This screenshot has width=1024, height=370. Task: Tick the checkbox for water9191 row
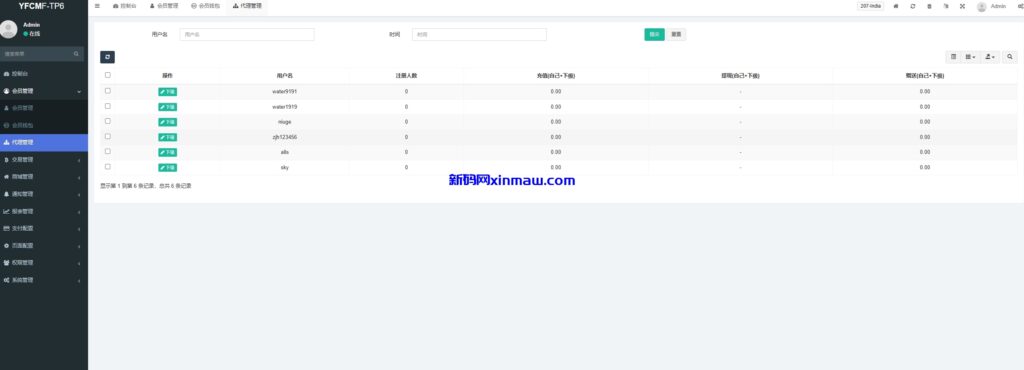point(108,91)
